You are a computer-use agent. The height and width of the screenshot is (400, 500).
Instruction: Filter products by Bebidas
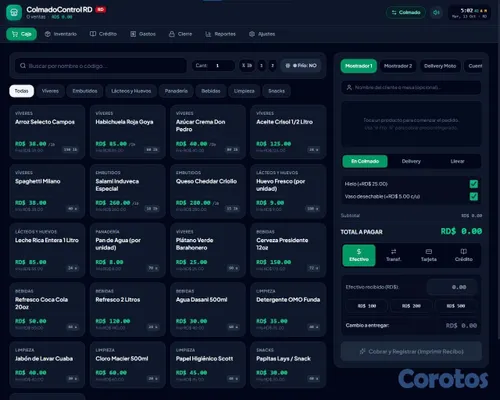click(211, 91)
